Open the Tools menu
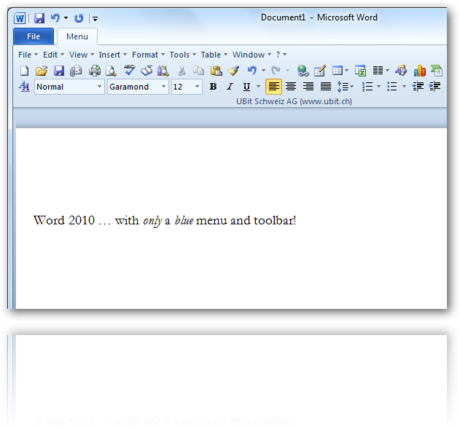Screen dimensions: 460x429 [183, 55]
